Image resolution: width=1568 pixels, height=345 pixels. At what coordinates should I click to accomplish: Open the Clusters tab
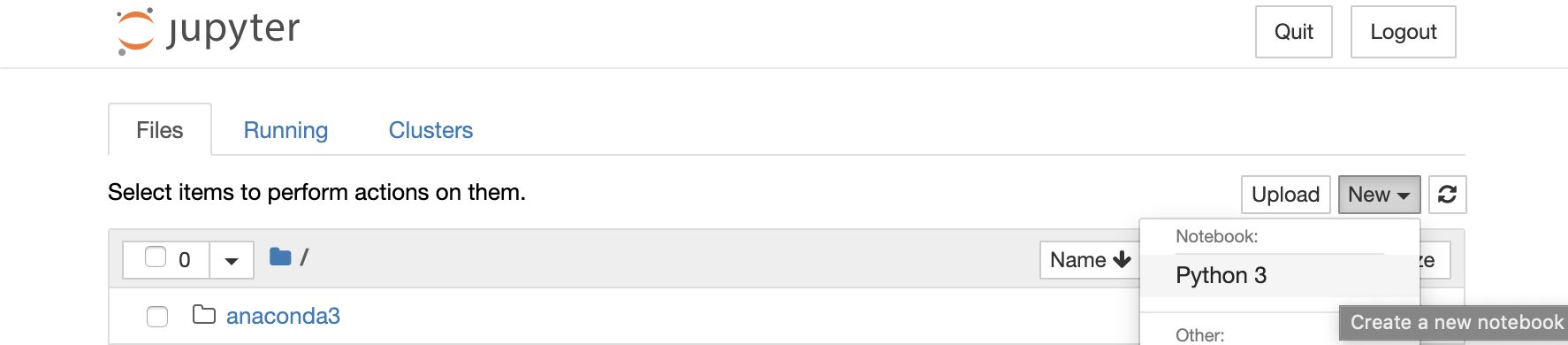[x=430, y=130]
